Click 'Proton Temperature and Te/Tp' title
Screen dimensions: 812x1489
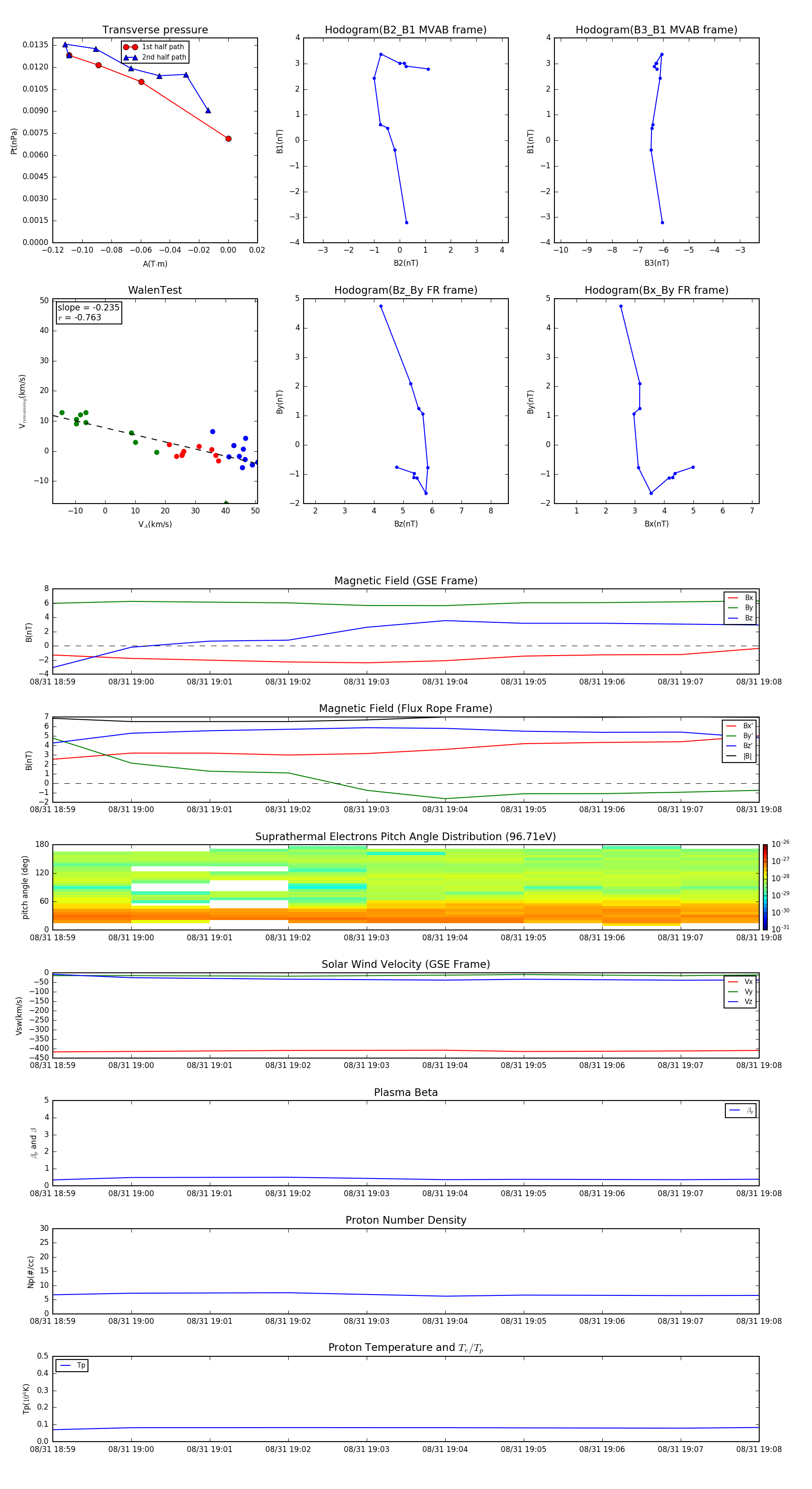pos(406,1348)
